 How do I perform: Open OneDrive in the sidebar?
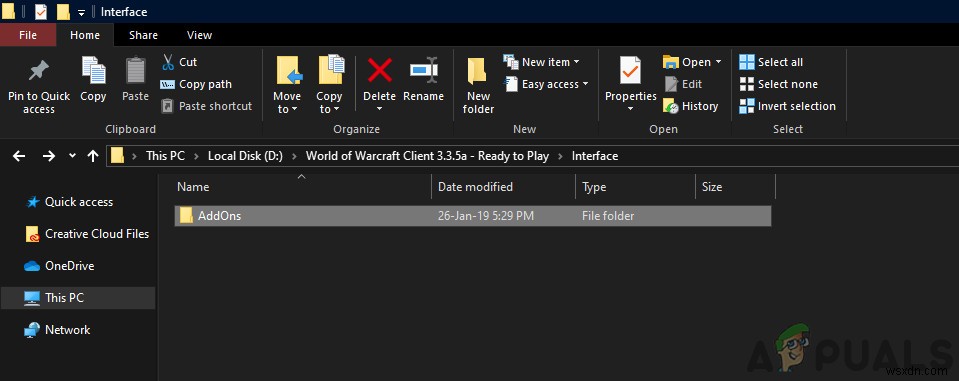pyautogui.click(x=59, y=266)
